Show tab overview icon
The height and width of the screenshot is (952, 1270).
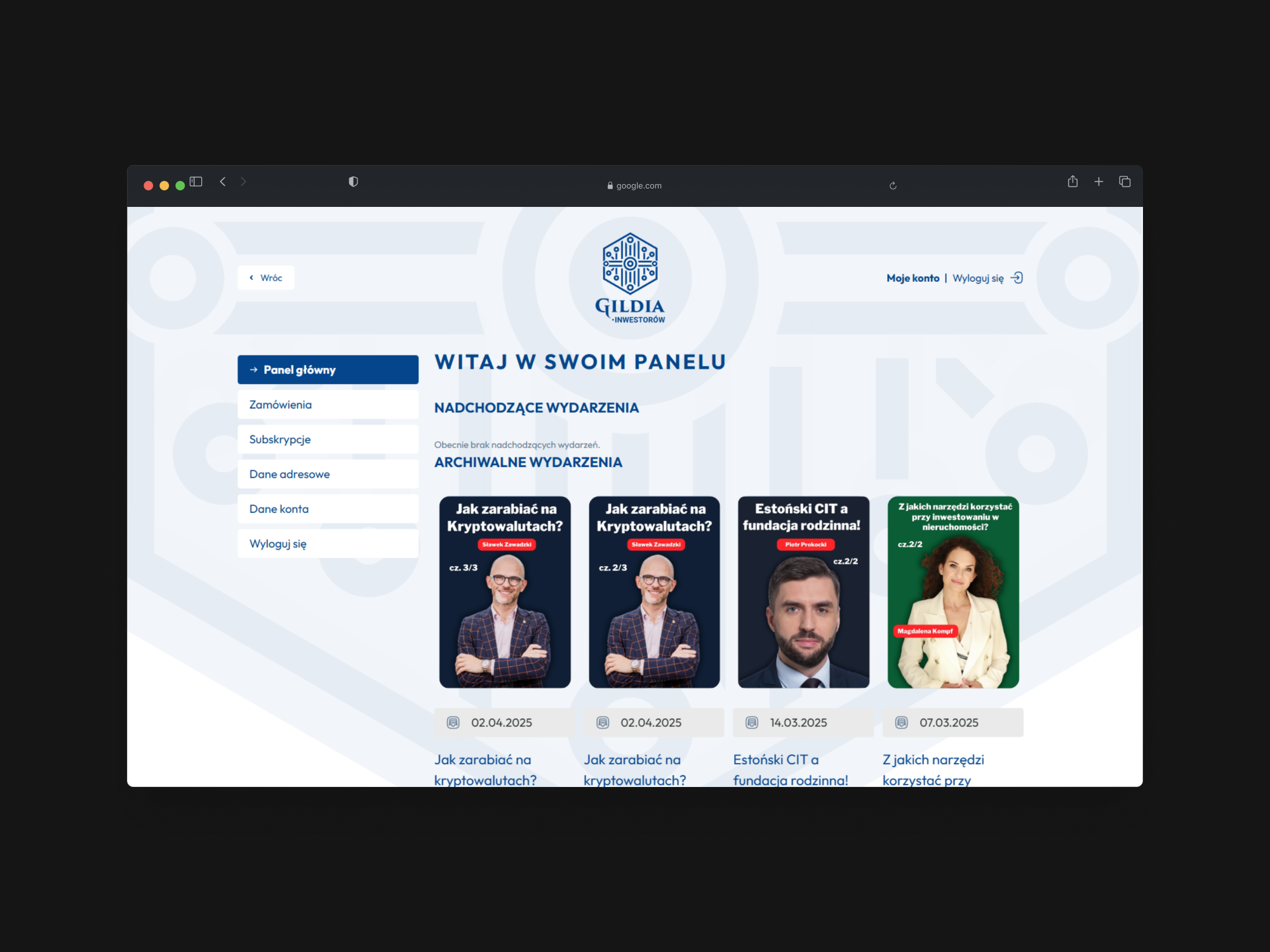(1125, 182)
